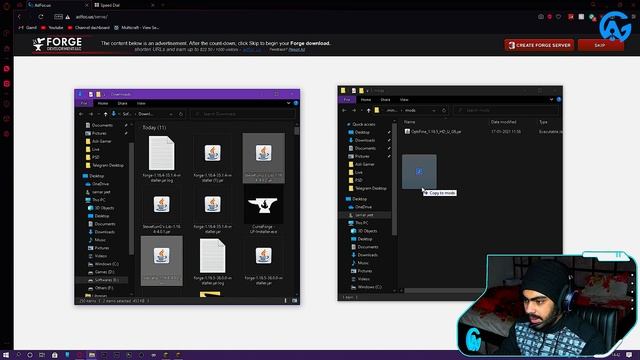640x360 pixels.
Task: Select Music in mods window sidebar
Action: [x=360, y=263]
